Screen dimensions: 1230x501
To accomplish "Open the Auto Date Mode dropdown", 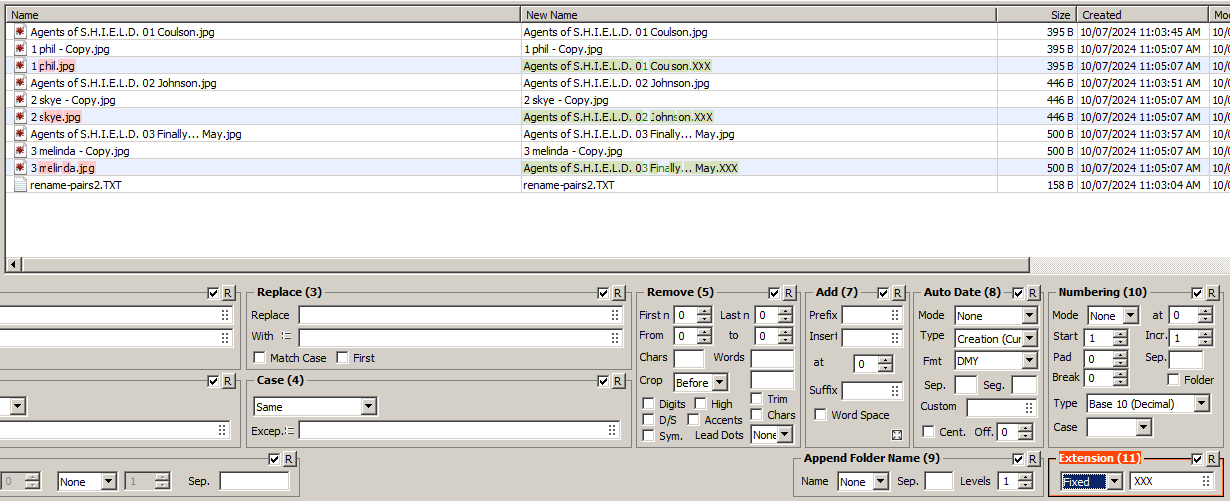I will (x=996, y=315).
